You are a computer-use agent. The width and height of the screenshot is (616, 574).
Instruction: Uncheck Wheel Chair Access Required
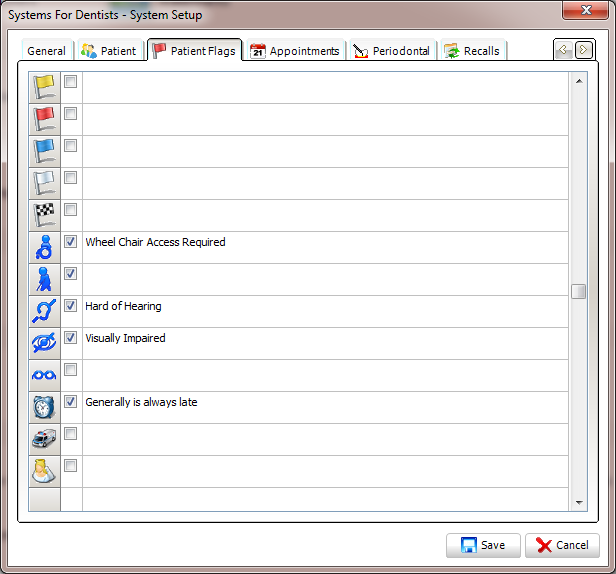(71, 242)
